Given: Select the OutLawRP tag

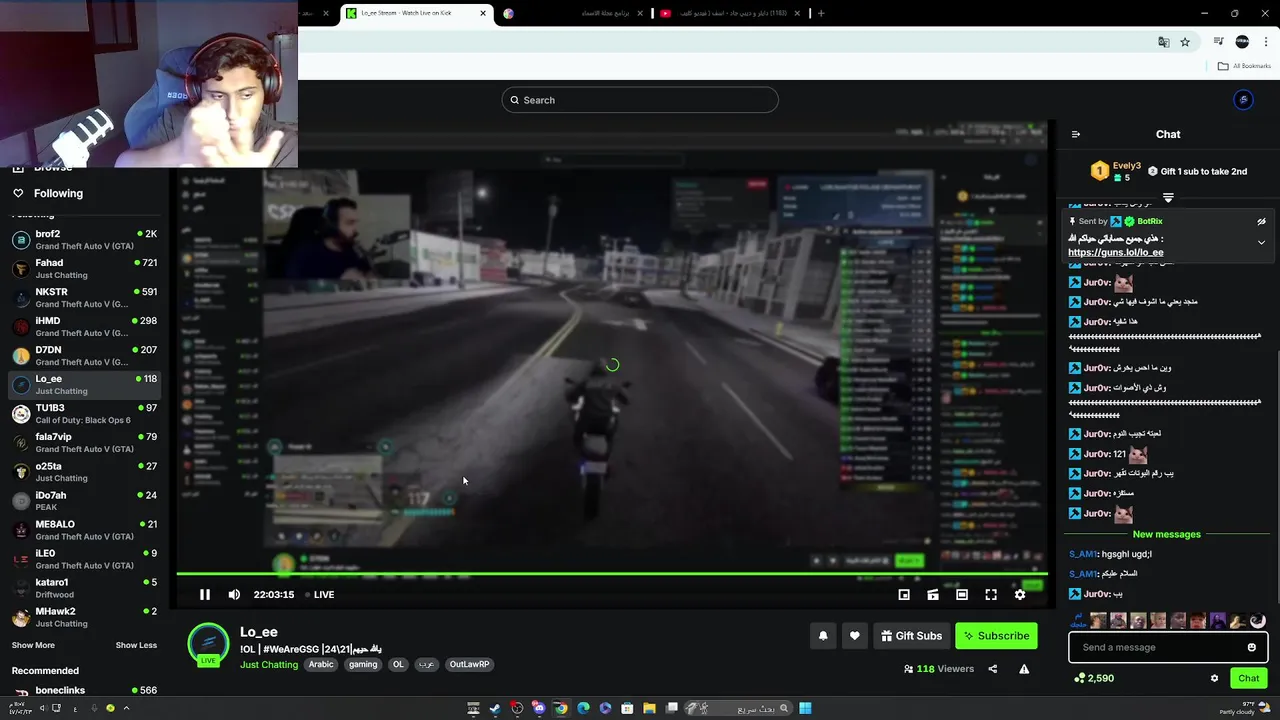Looking at the screenshot, I should pyautogui.click(x=469, y=664).
